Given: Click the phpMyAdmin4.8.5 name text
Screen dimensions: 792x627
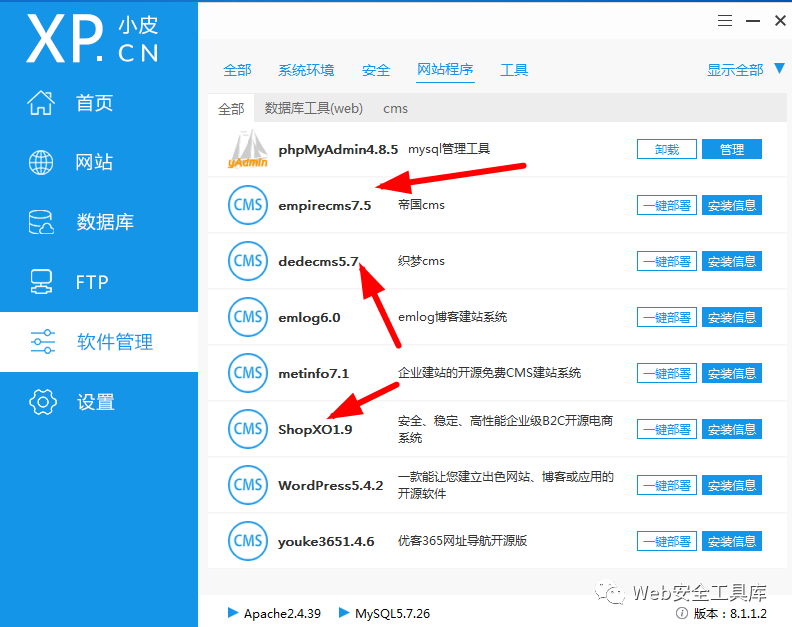Looking at the screenshot, I should click(x=338, y=150).
